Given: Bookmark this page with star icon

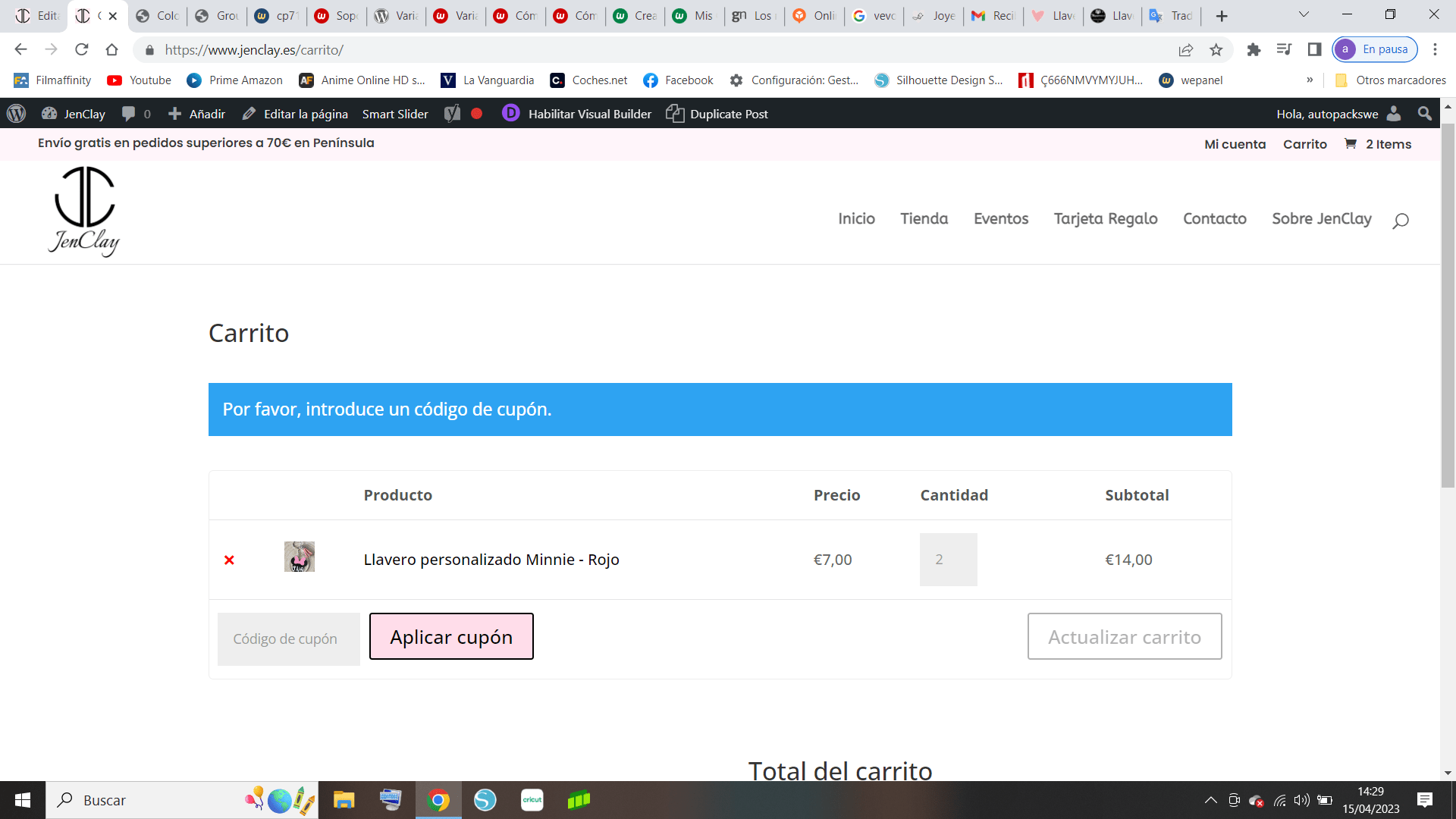Looking at the screenshot, I should tap(1216, 49).
